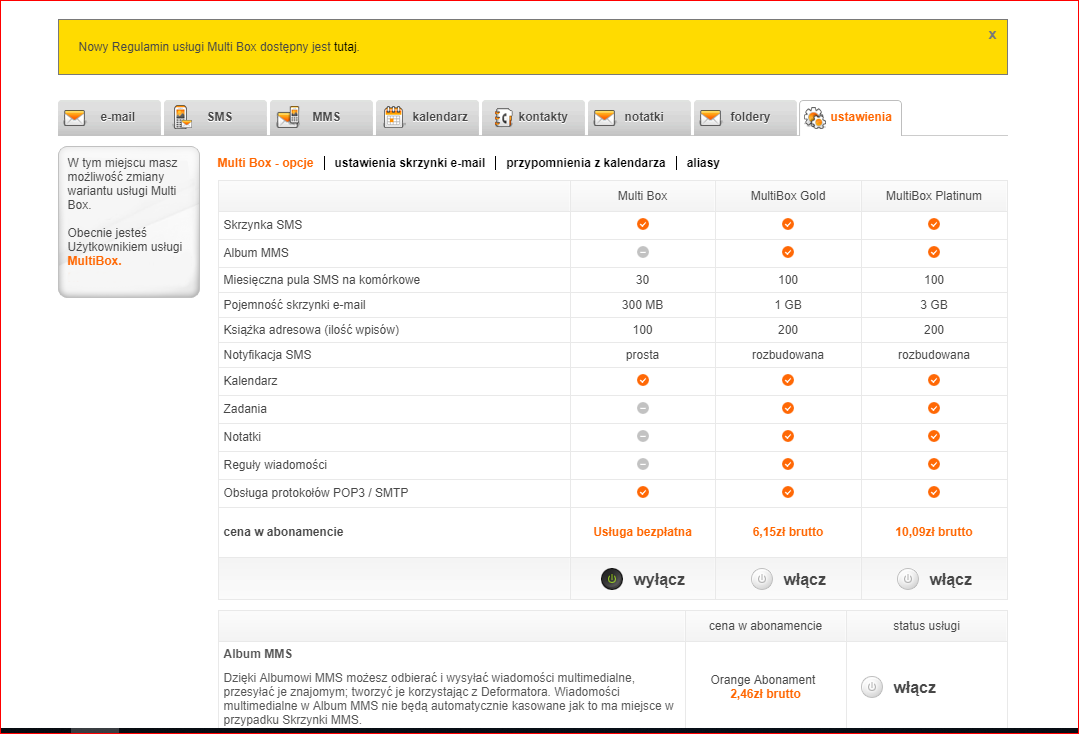Select the notatki notes icon
Viewport: 1079px width, 734px height.
pos(604,117)
